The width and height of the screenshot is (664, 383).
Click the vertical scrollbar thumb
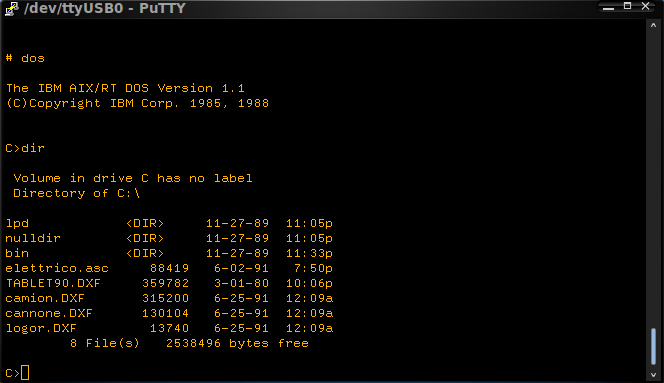coord(653,346)
